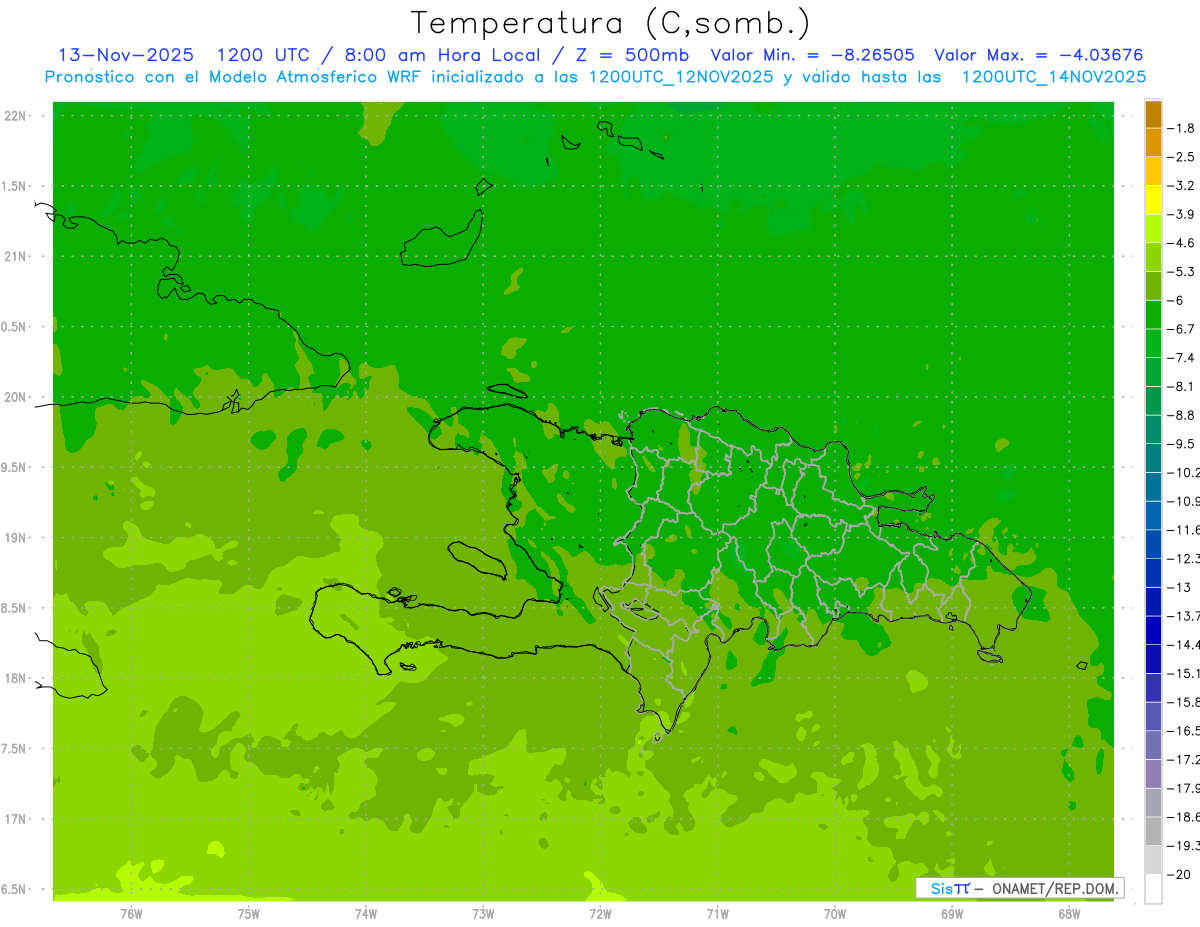Click the '68W' longitude axis label
This screenshot has width=1200, height=927.
[1069, 914]
